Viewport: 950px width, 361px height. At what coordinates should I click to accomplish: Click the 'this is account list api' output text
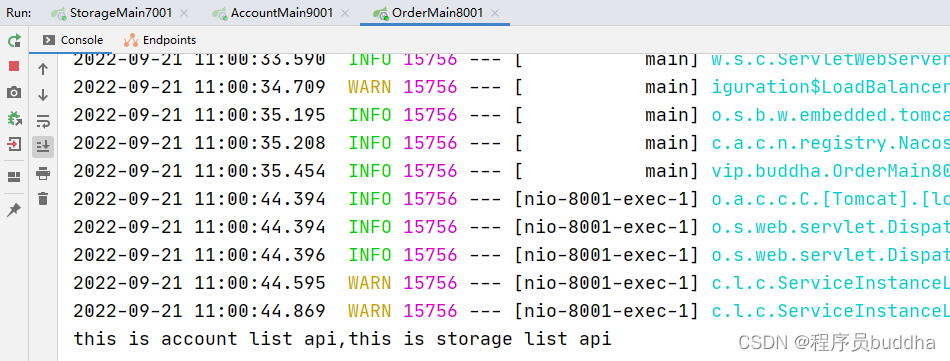coord(204,339)
